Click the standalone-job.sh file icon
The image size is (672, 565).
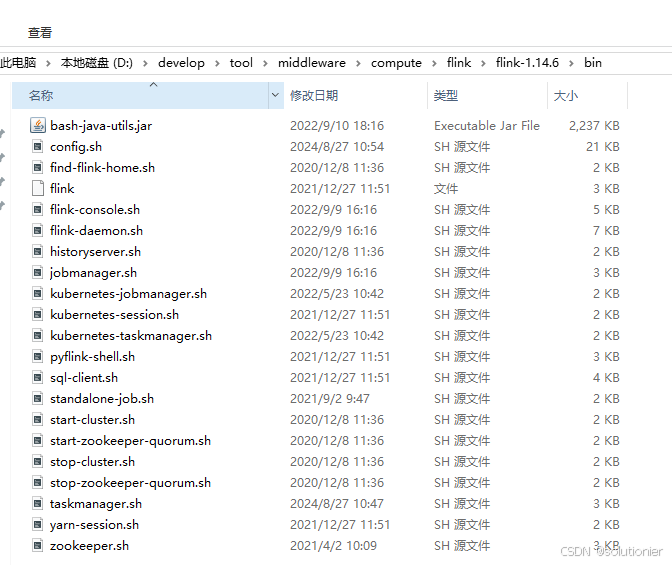[x=38, y=399]
